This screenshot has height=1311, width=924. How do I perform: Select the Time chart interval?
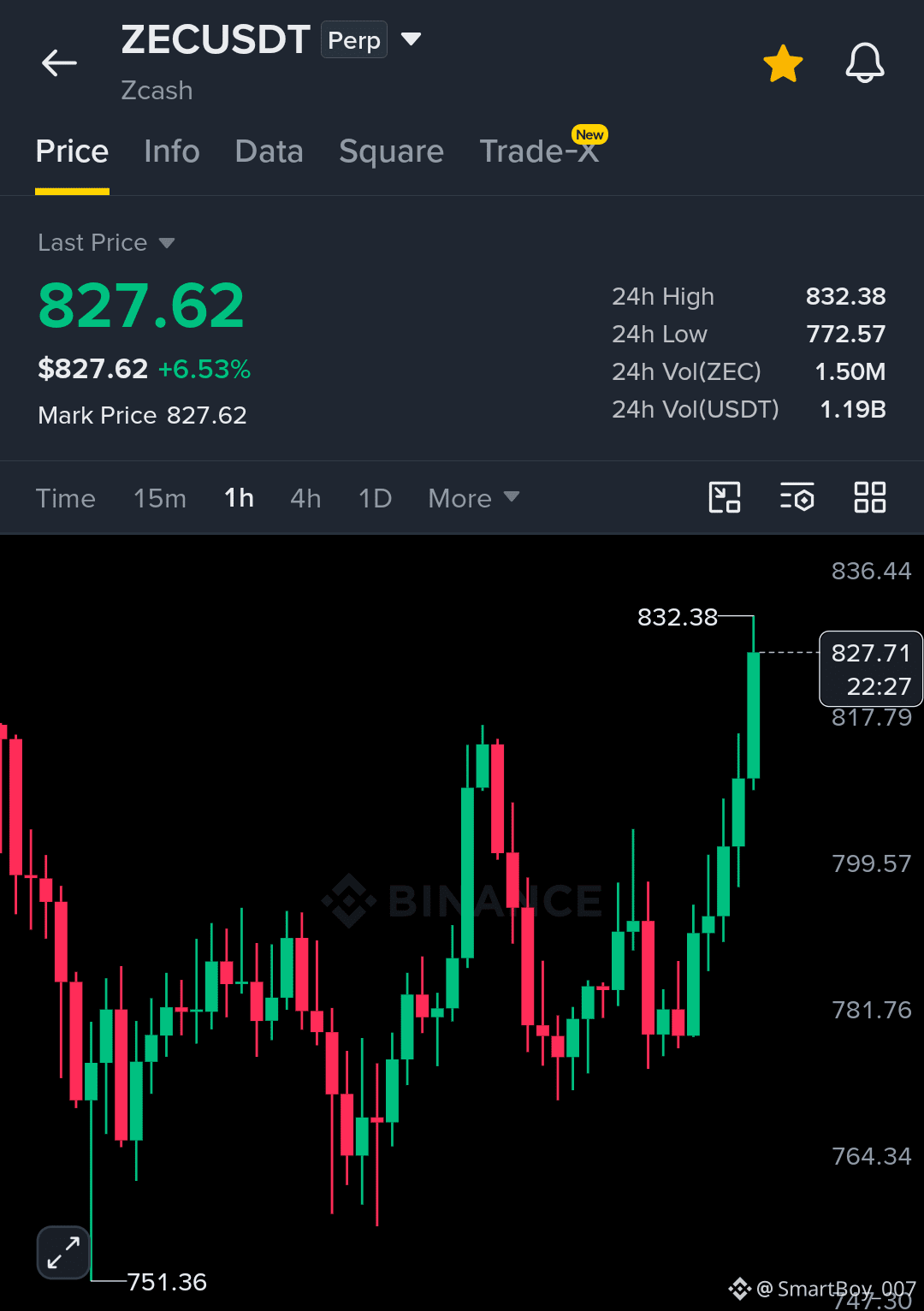(x=66, y=498)
